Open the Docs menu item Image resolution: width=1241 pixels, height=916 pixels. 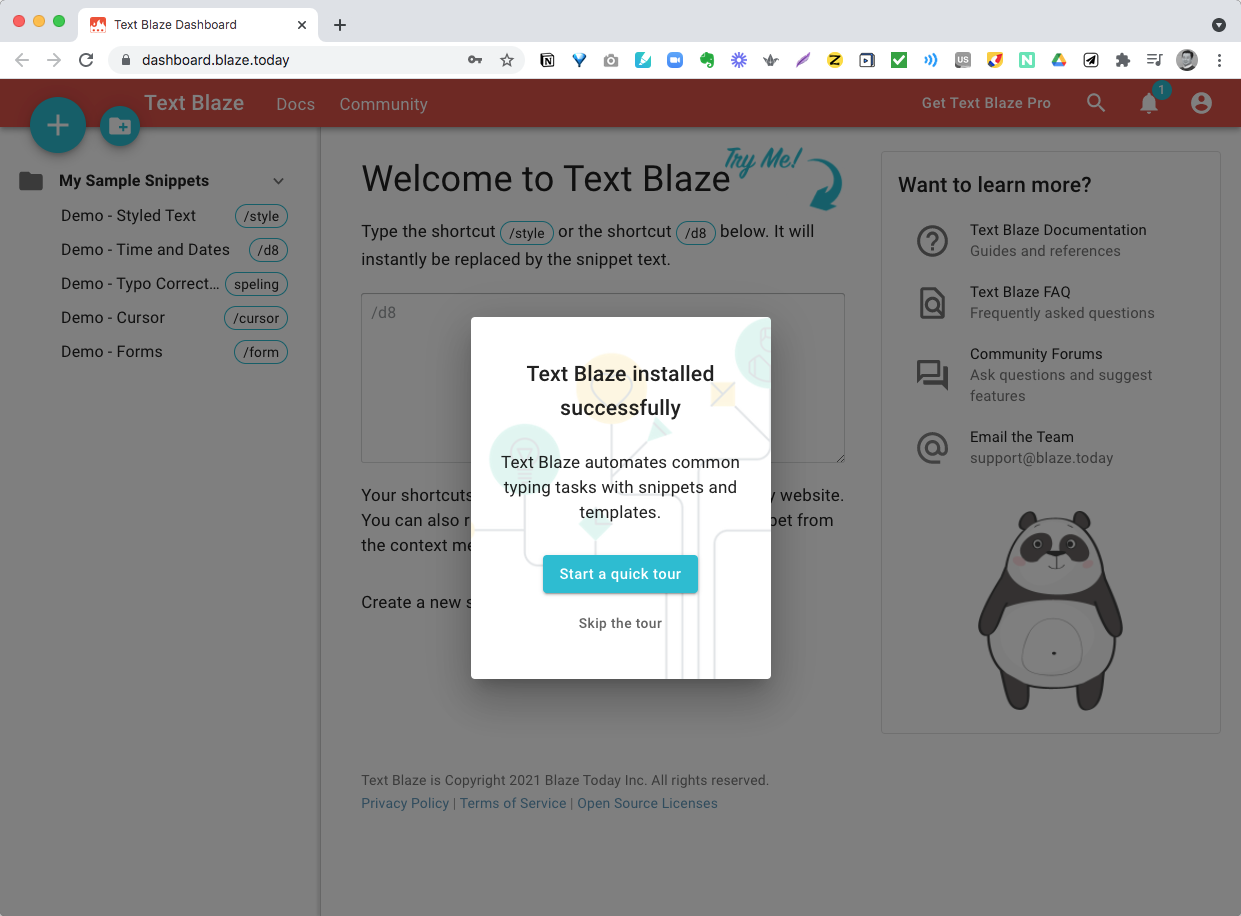click(295, 104)
